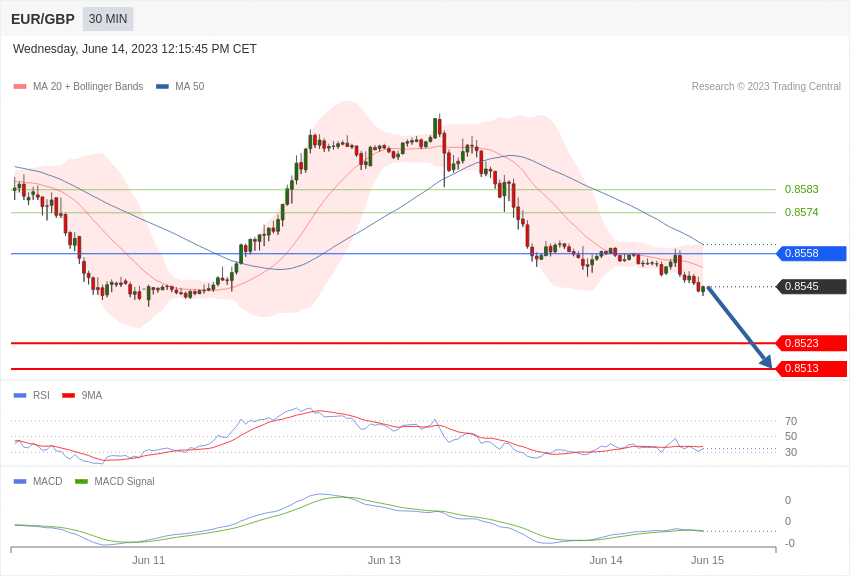The image size is (850, 576).
Task: Click the RSI 50 axis value
Action: (x=791, y=436)
